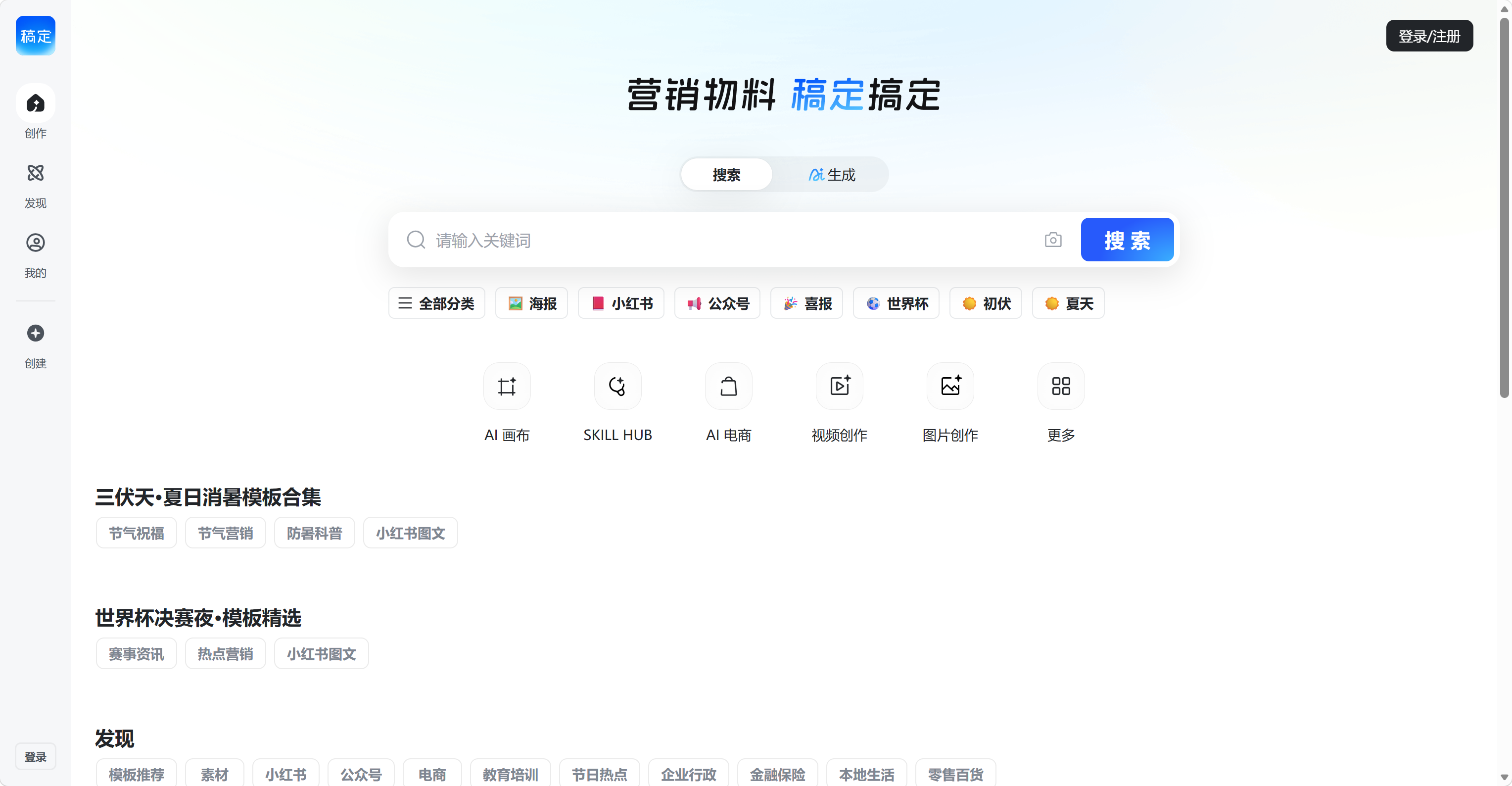The height and width of the screenshot is (786, 1512).
Task: Click the blue 搜索 button
Action: pos(1127,240)
